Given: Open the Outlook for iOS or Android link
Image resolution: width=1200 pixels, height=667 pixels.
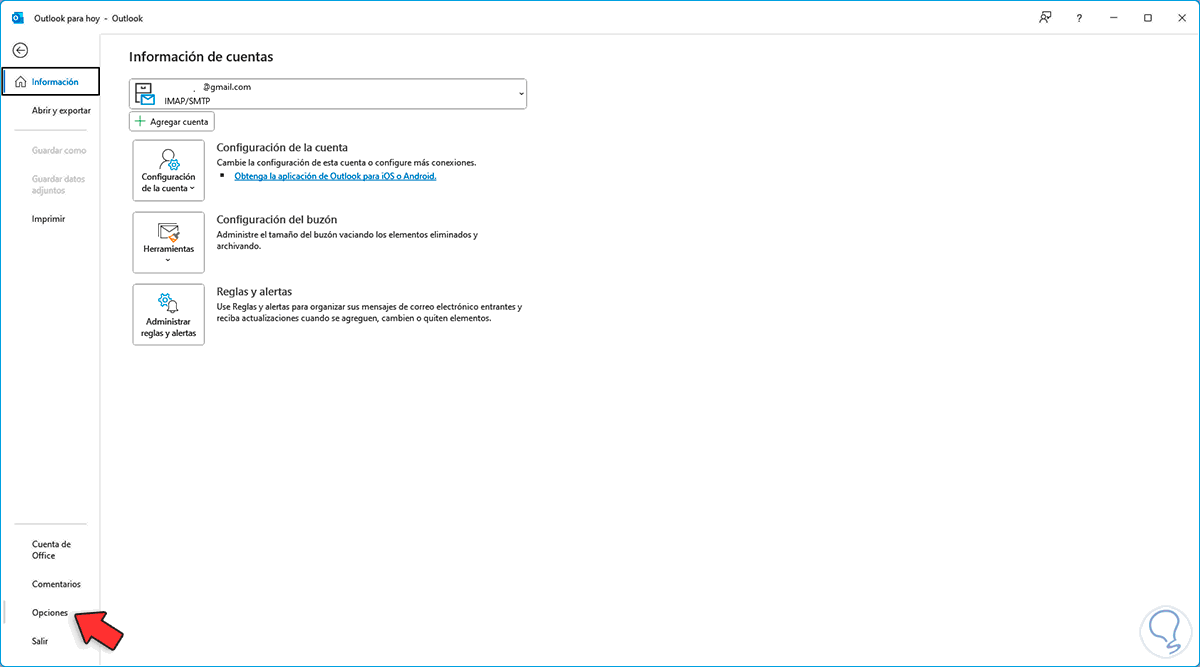Looking at the screenshot, I should pos(335,175).
